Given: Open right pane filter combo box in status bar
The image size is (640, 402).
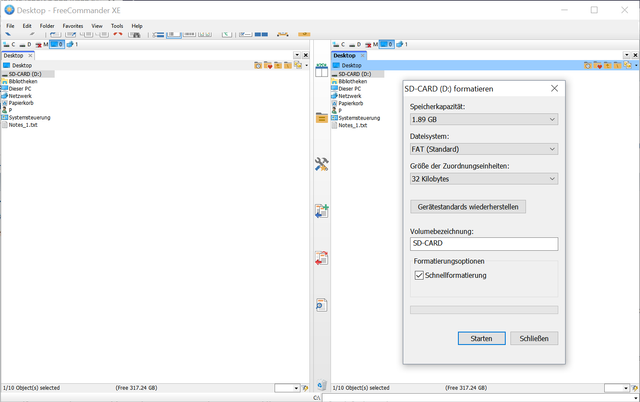Looking at the screenshot, I should (x=617, y=388).
